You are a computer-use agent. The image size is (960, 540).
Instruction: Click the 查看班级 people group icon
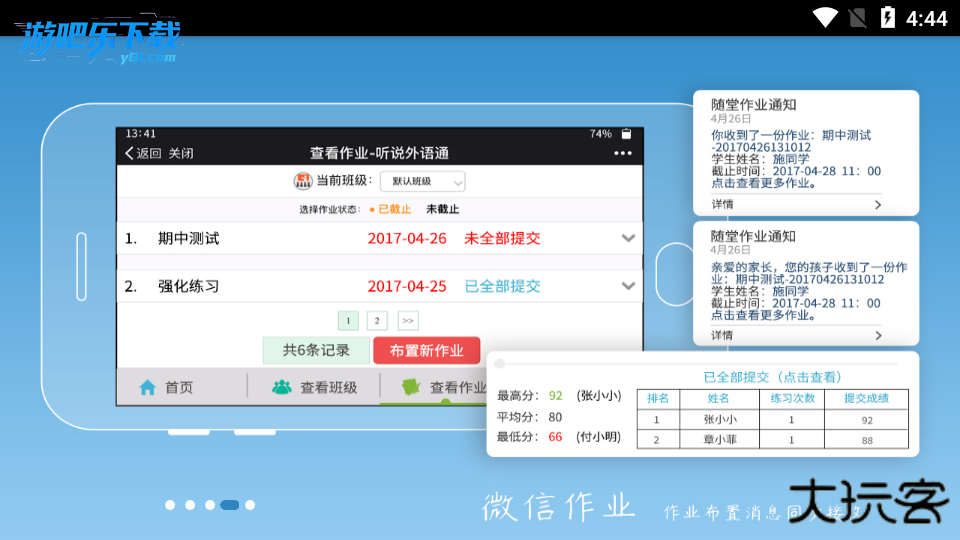tap(282, 388)
